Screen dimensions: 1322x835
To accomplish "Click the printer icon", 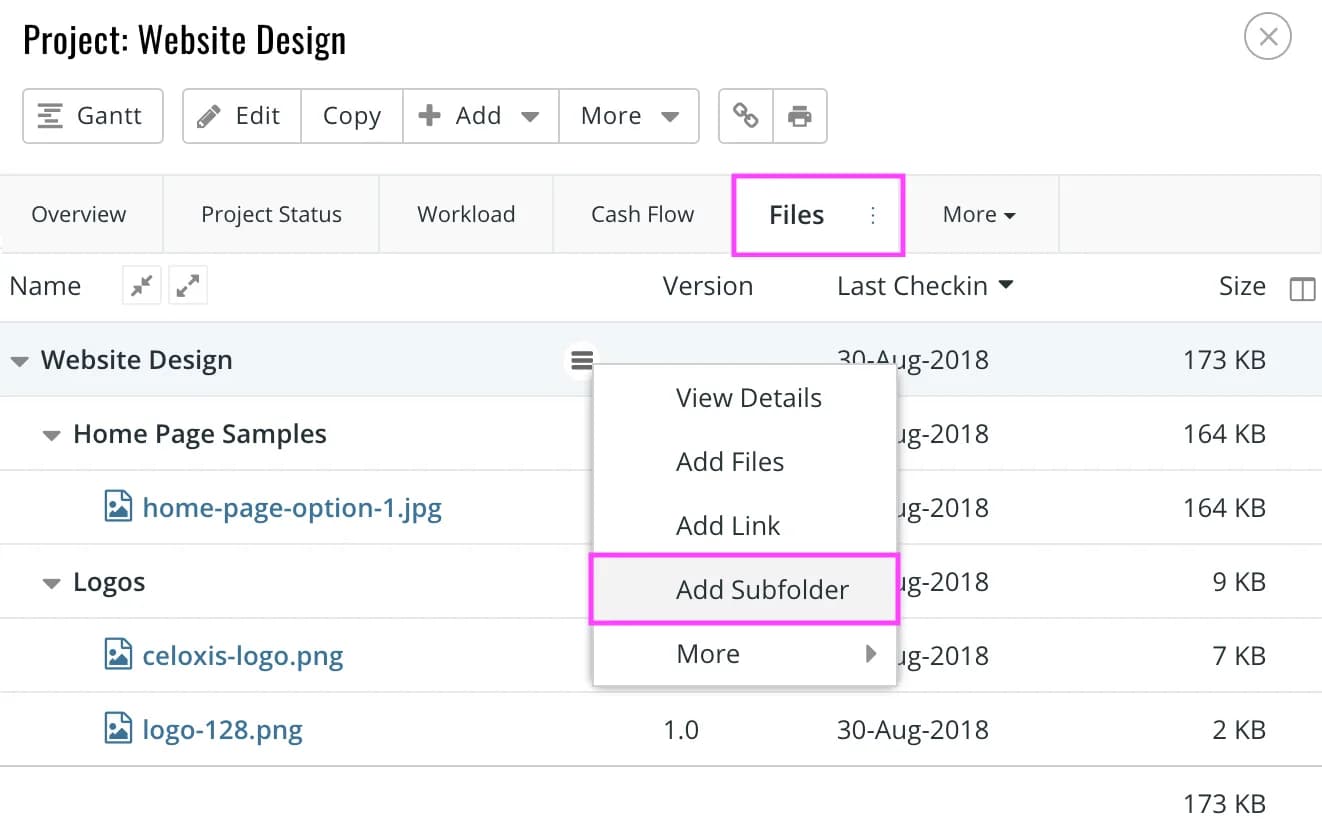I will pyautogui.click(x=800, y=116).
